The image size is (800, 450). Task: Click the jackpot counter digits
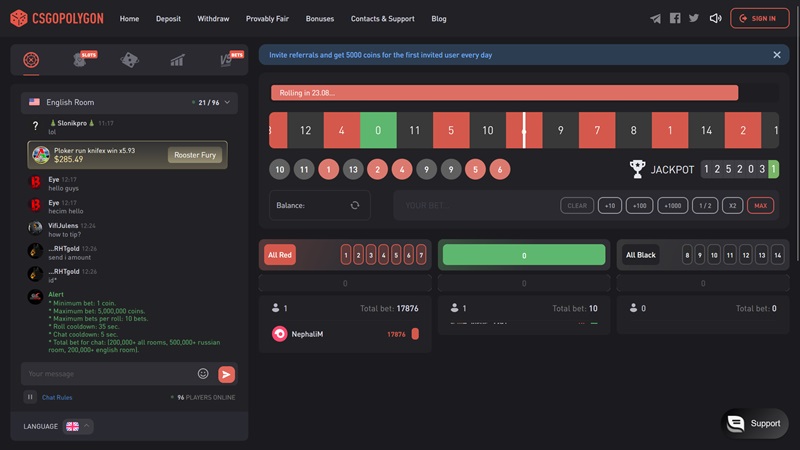pyautogui.click(x=740, y=169)
